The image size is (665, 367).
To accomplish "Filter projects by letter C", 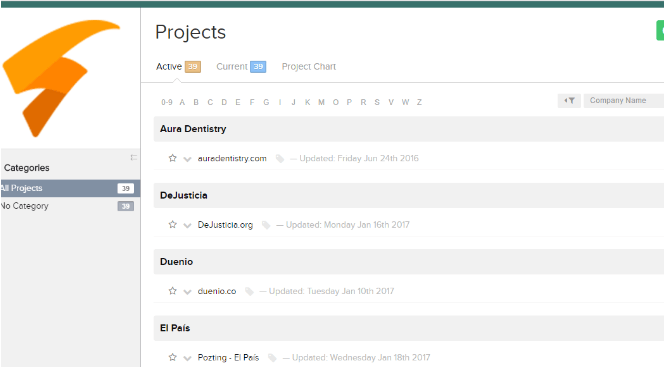I will (210, 102).
